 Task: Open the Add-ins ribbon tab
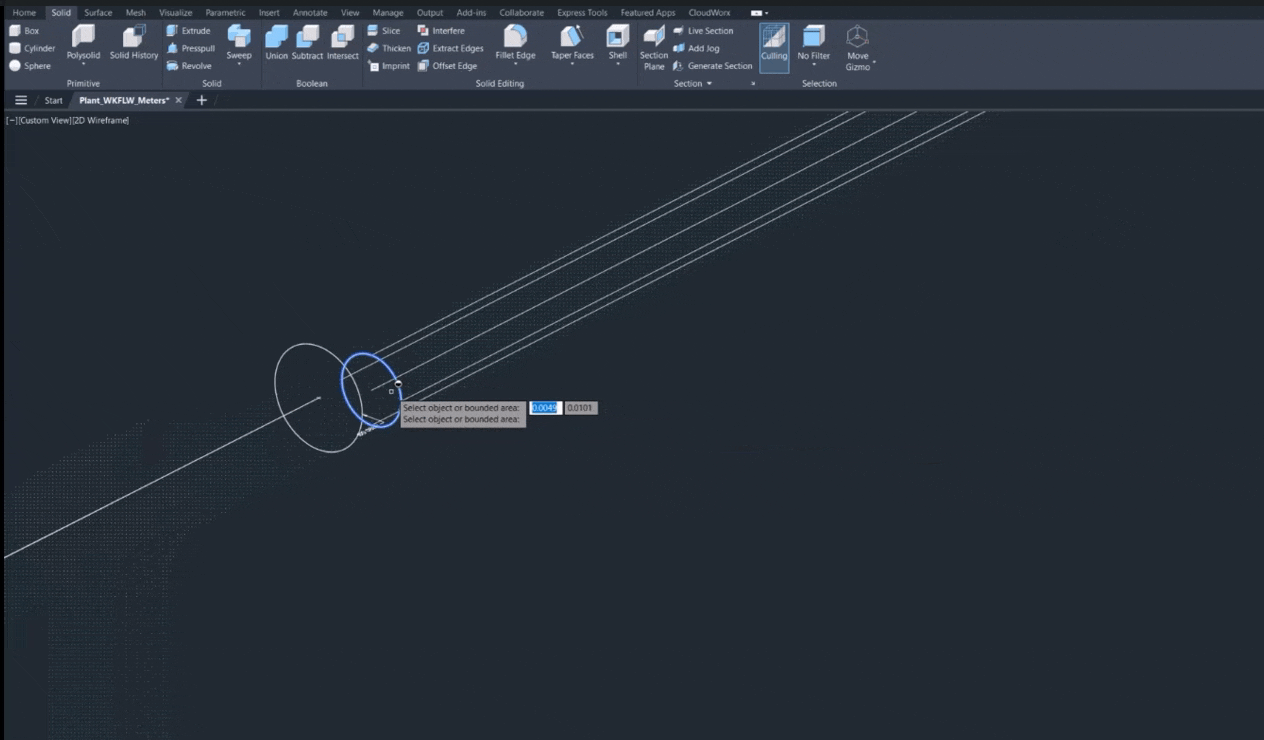(x=471, y=13)
